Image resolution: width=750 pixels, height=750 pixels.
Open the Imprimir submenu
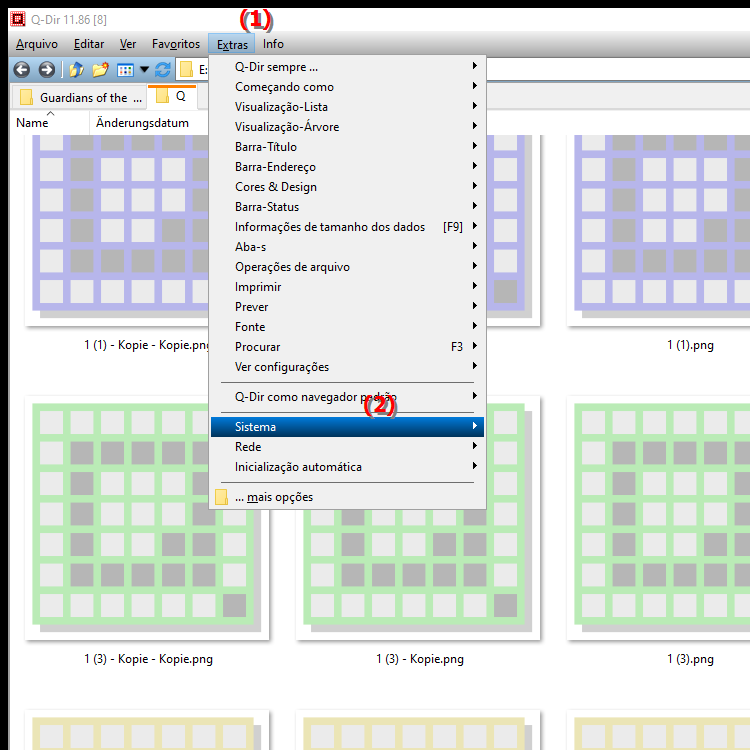click(x=347, y=287)
